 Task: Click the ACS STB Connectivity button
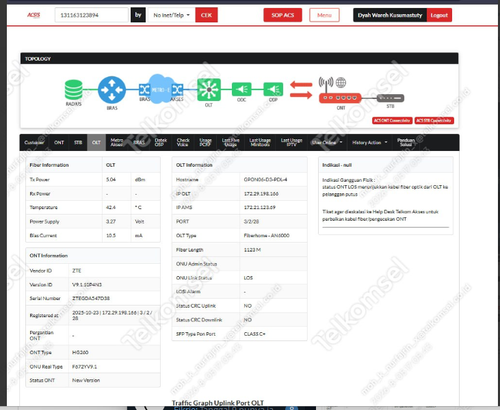434,120
